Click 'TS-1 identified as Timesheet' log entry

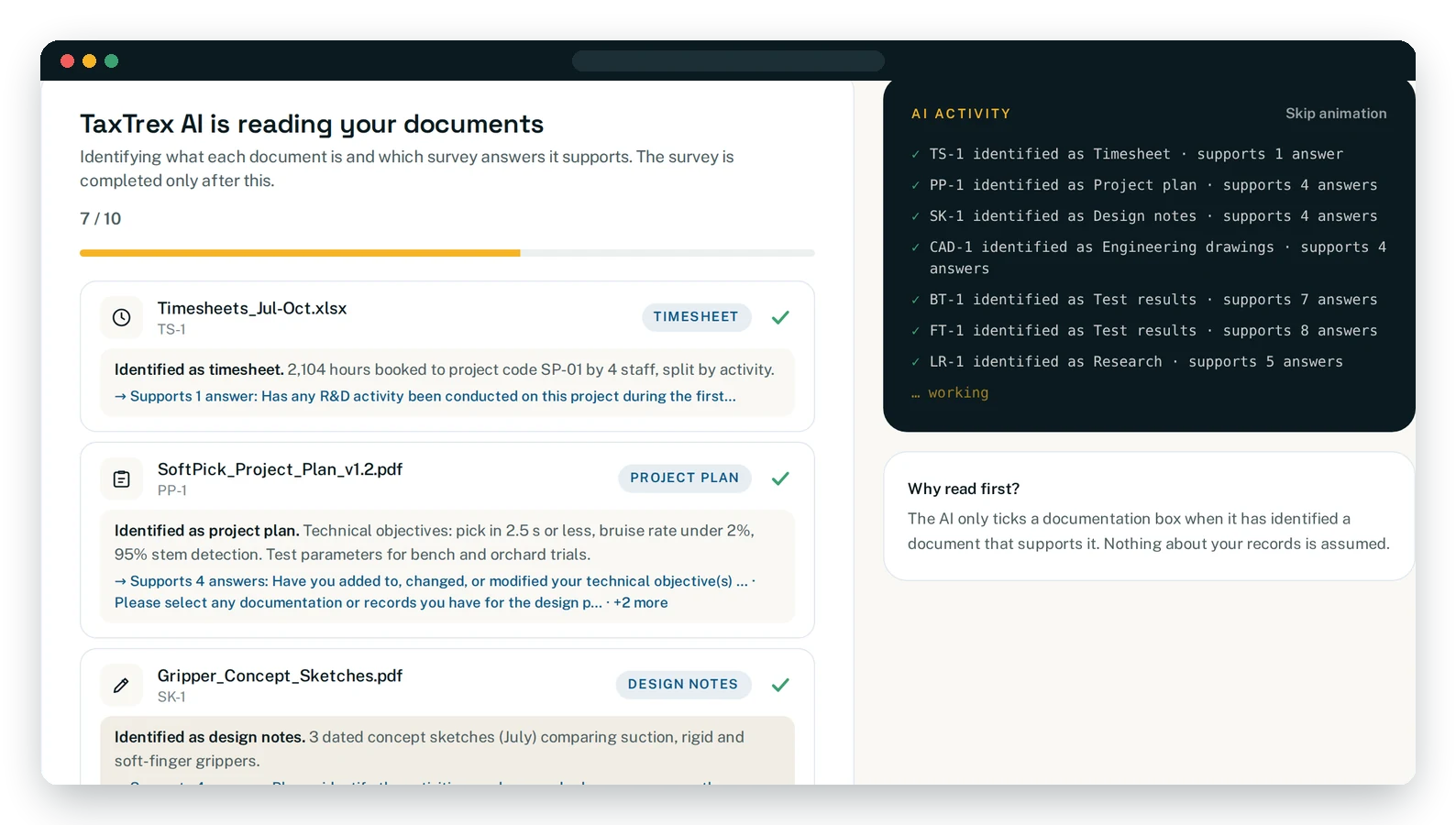pos(1136,154)
